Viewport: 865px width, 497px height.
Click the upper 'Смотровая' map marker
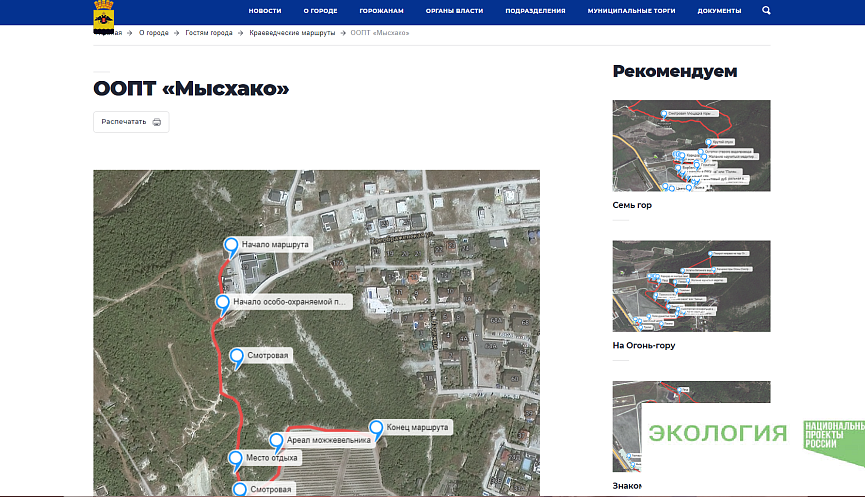(237, 356)
